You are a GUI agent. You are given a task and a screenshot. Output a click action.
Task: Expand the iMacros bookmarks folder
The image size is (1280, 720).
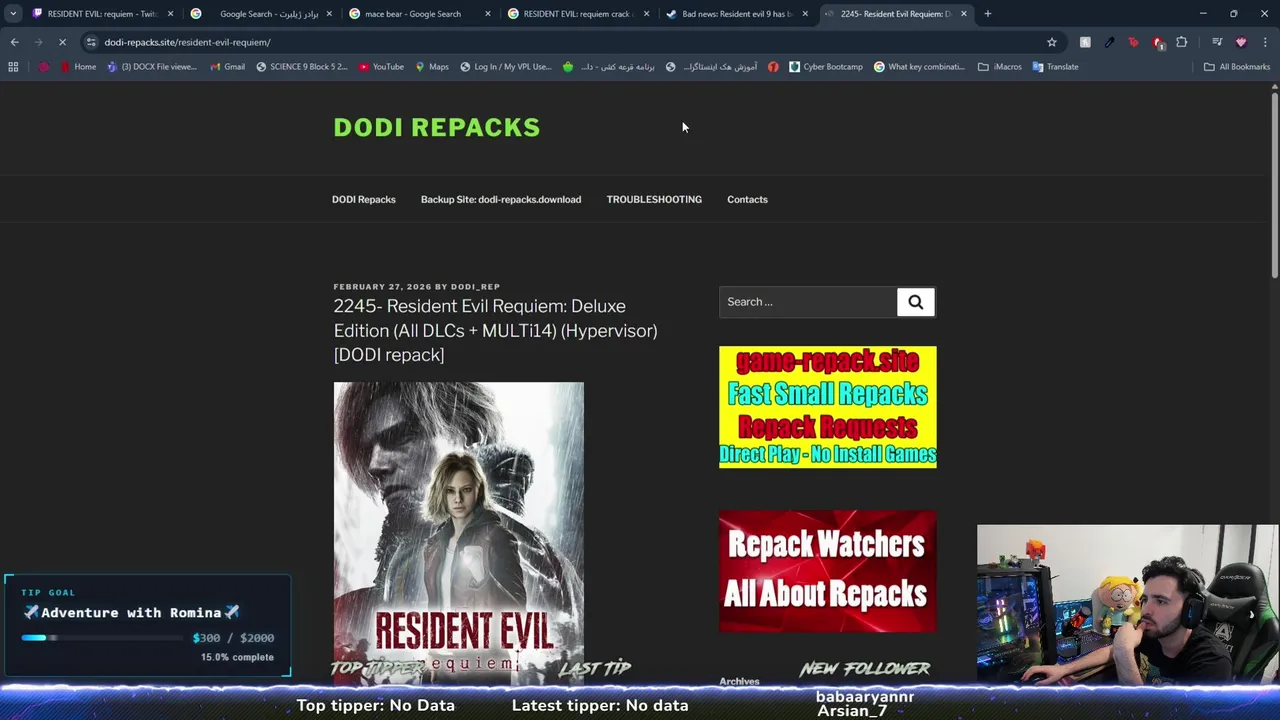pos(999,67)
